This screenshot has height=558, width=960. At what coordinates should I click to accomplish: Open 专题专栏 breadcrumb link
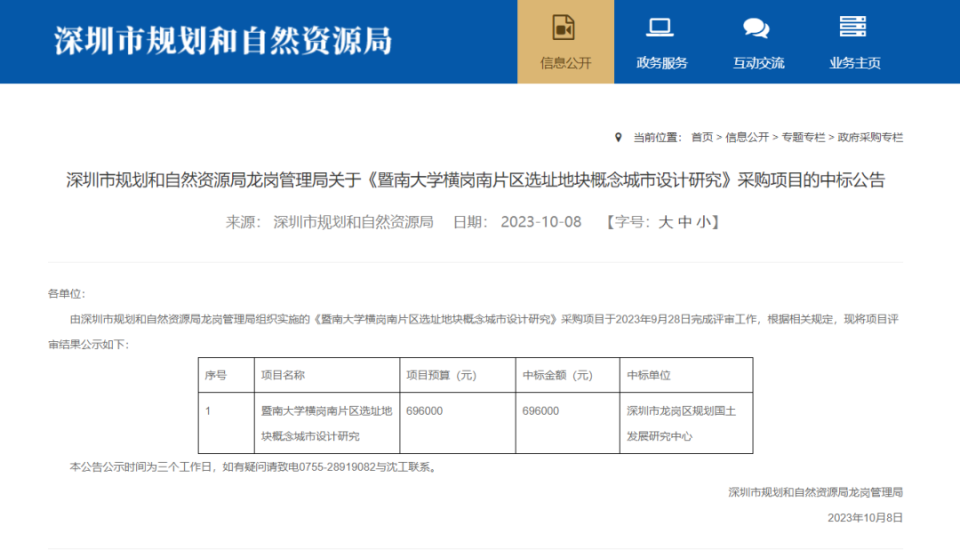coord(803,137)
